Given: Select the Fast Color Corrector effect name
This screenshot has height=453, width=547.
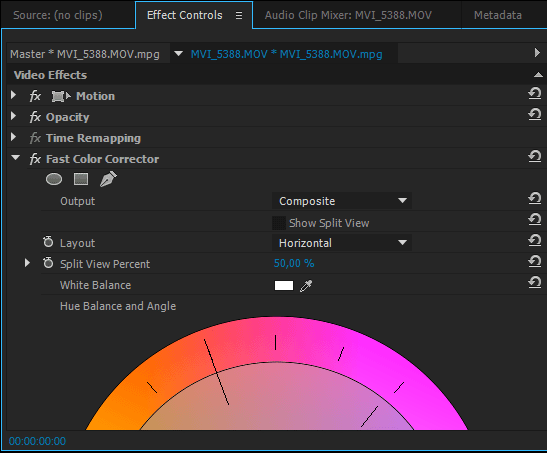Looking at the screenshot, I should (103, 159).
